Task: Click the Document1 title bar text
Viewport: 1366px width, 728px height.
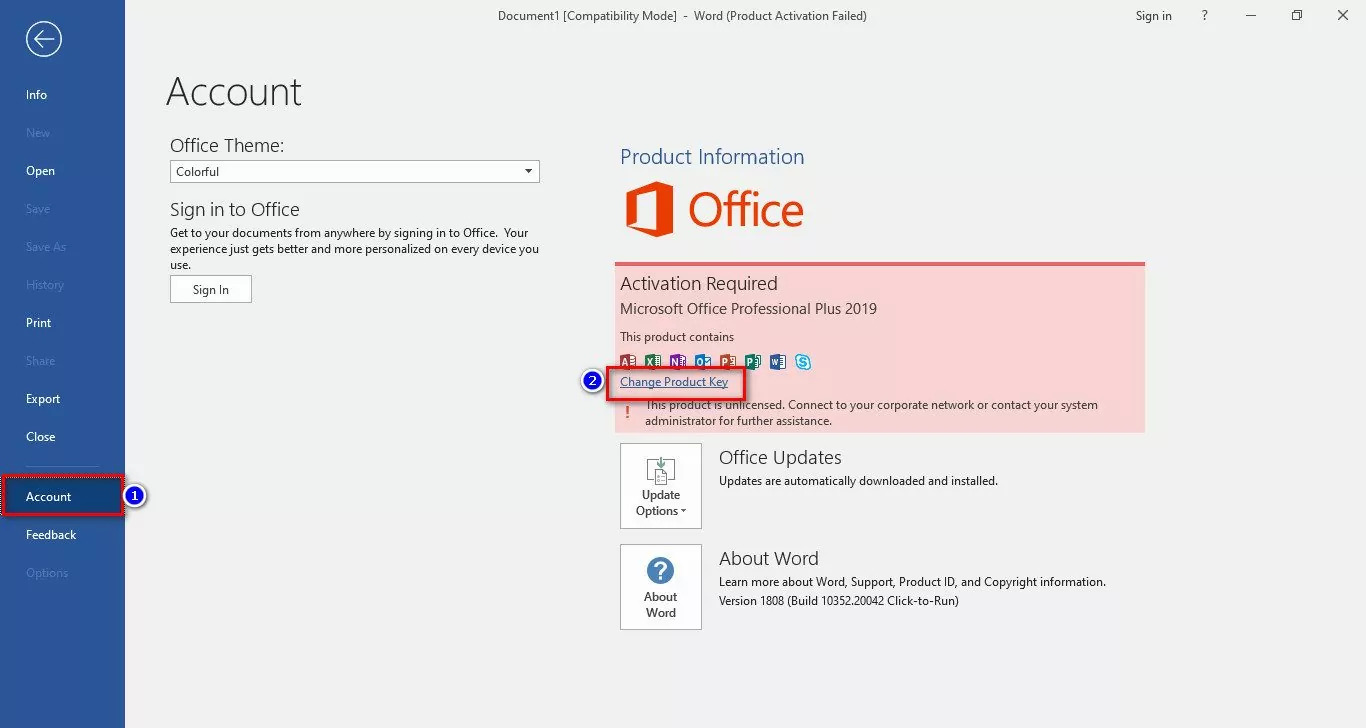Action: point(682,16)
